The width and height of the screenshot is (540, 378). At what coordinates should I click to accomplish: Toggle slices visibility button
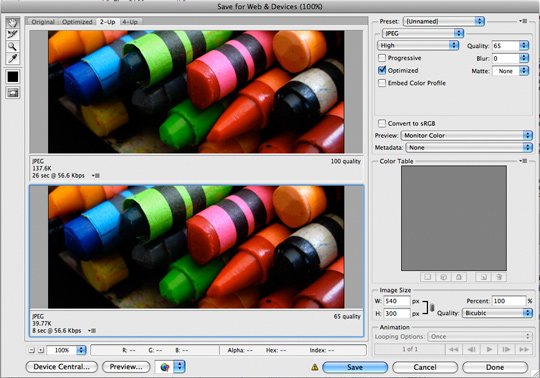13,93
